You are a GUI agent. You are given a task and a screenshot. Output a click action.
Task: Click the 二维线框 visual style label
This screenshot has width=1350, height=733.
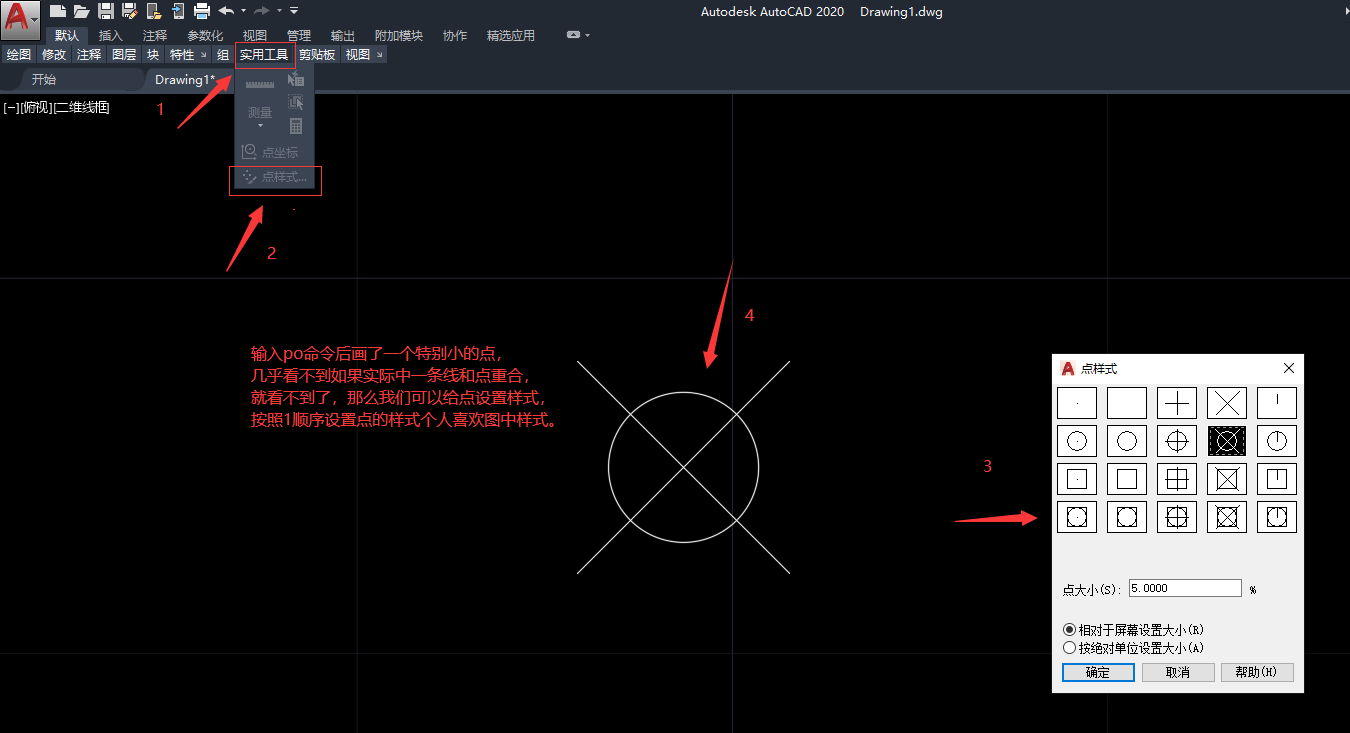81,108
